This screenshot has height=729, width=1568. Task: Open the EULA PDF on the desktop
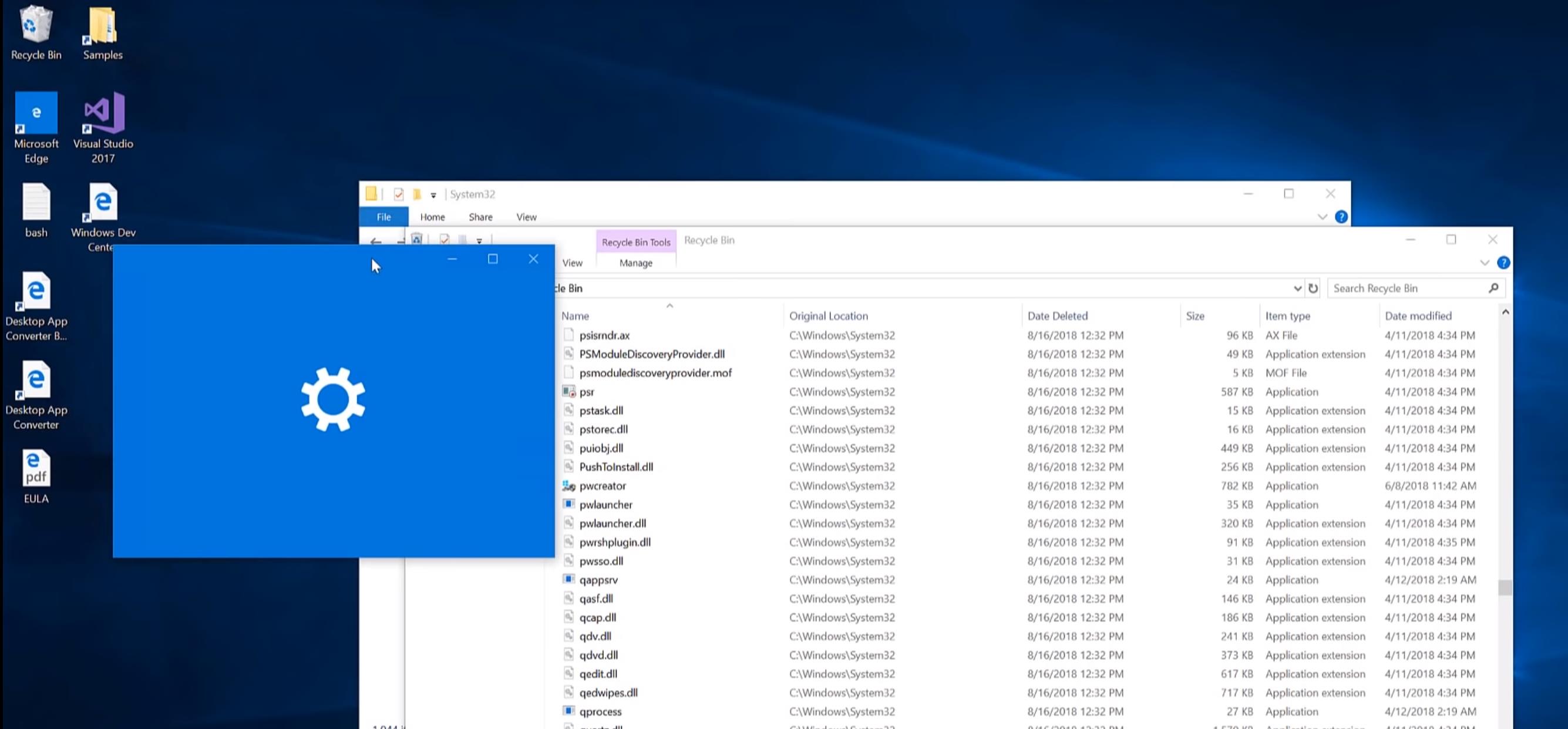[x=36, y=469]
